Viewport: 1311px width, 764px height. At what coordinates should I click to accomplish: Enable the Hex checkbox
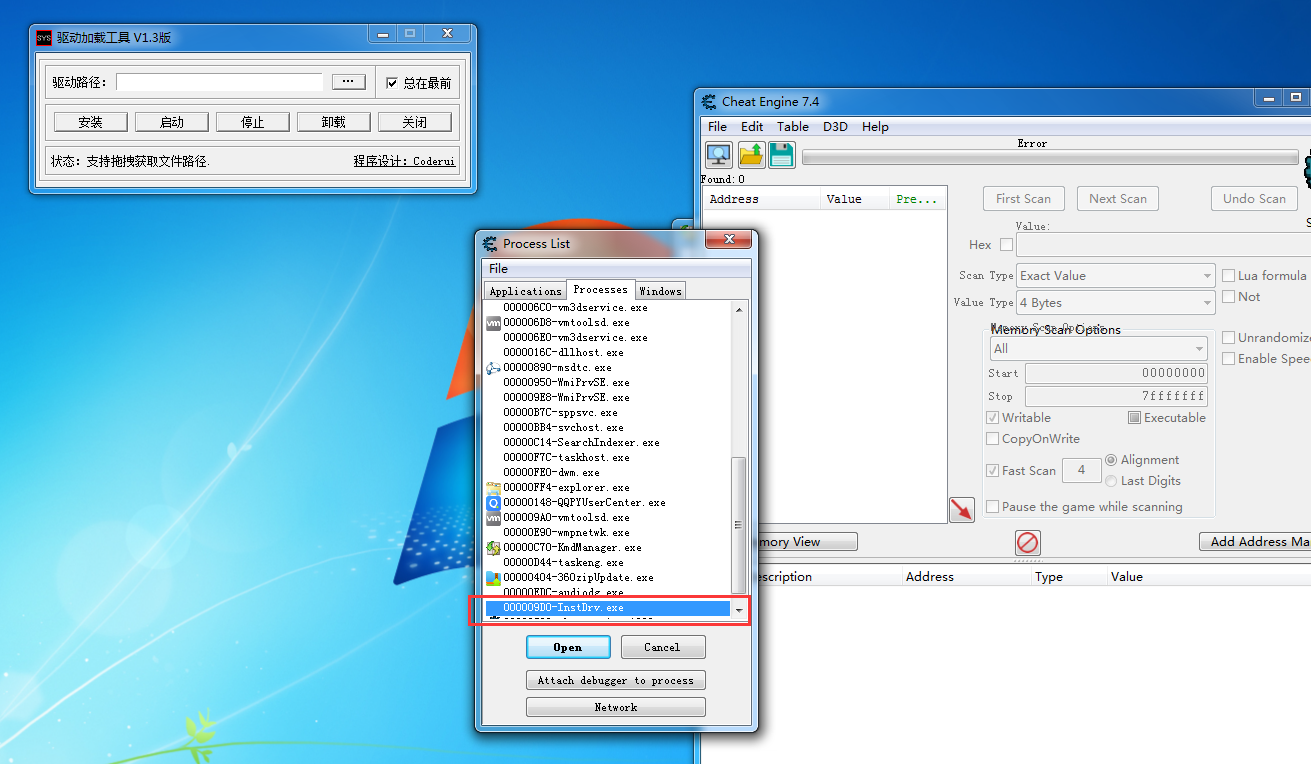click(x=1006, y=245)
